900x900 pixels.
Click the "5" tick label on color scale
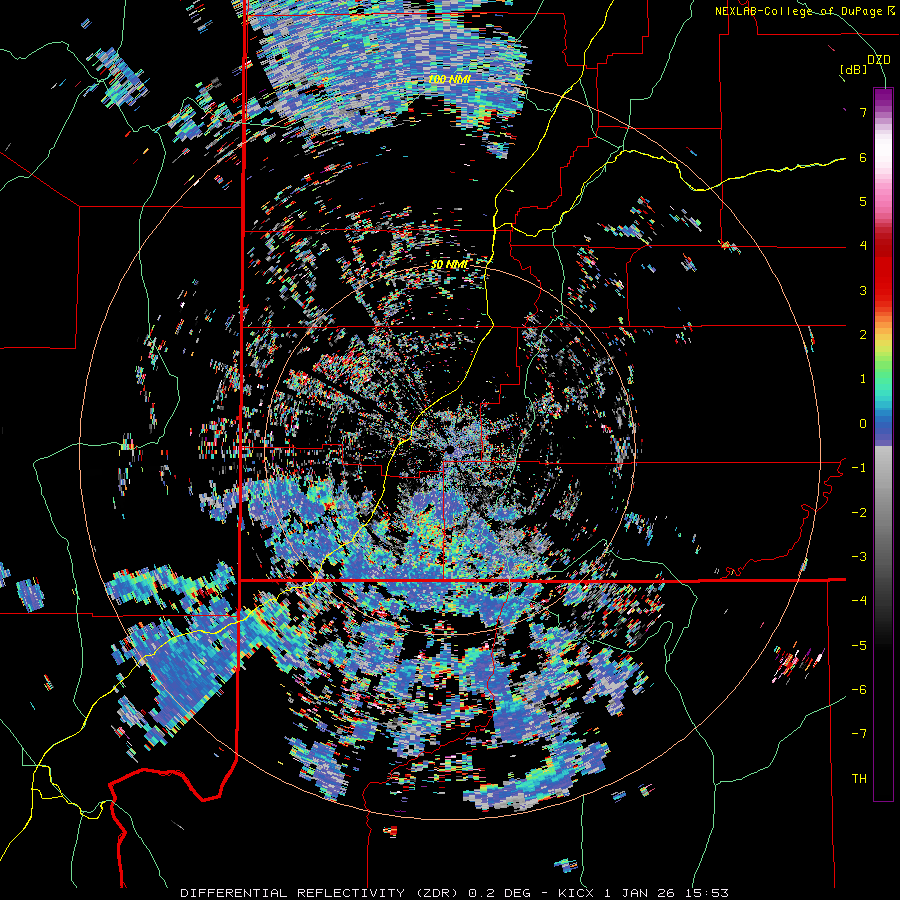[863, 201]
